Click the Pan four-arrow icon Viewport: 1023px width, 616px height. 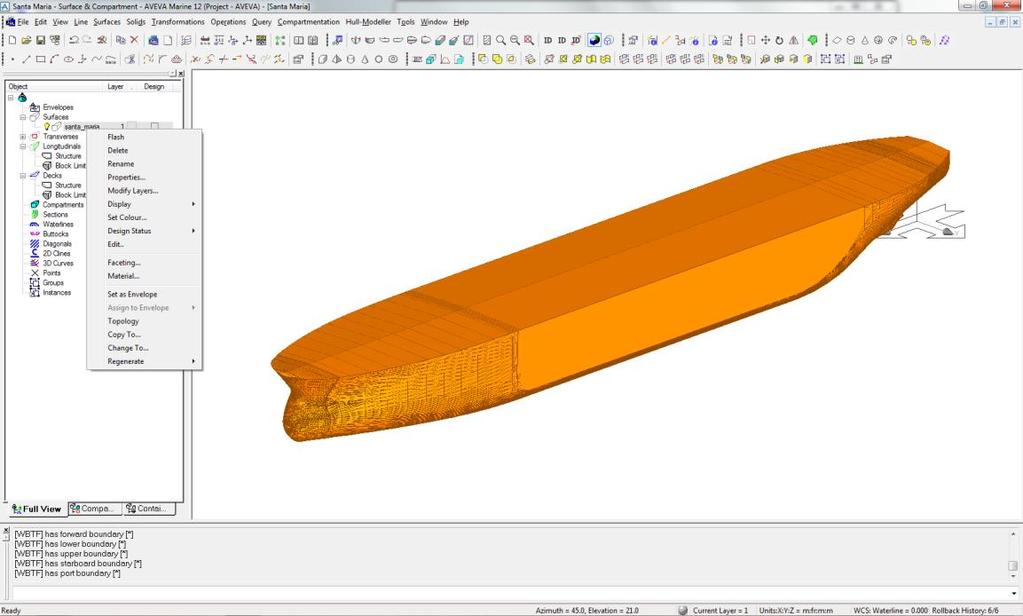[765, 40]
